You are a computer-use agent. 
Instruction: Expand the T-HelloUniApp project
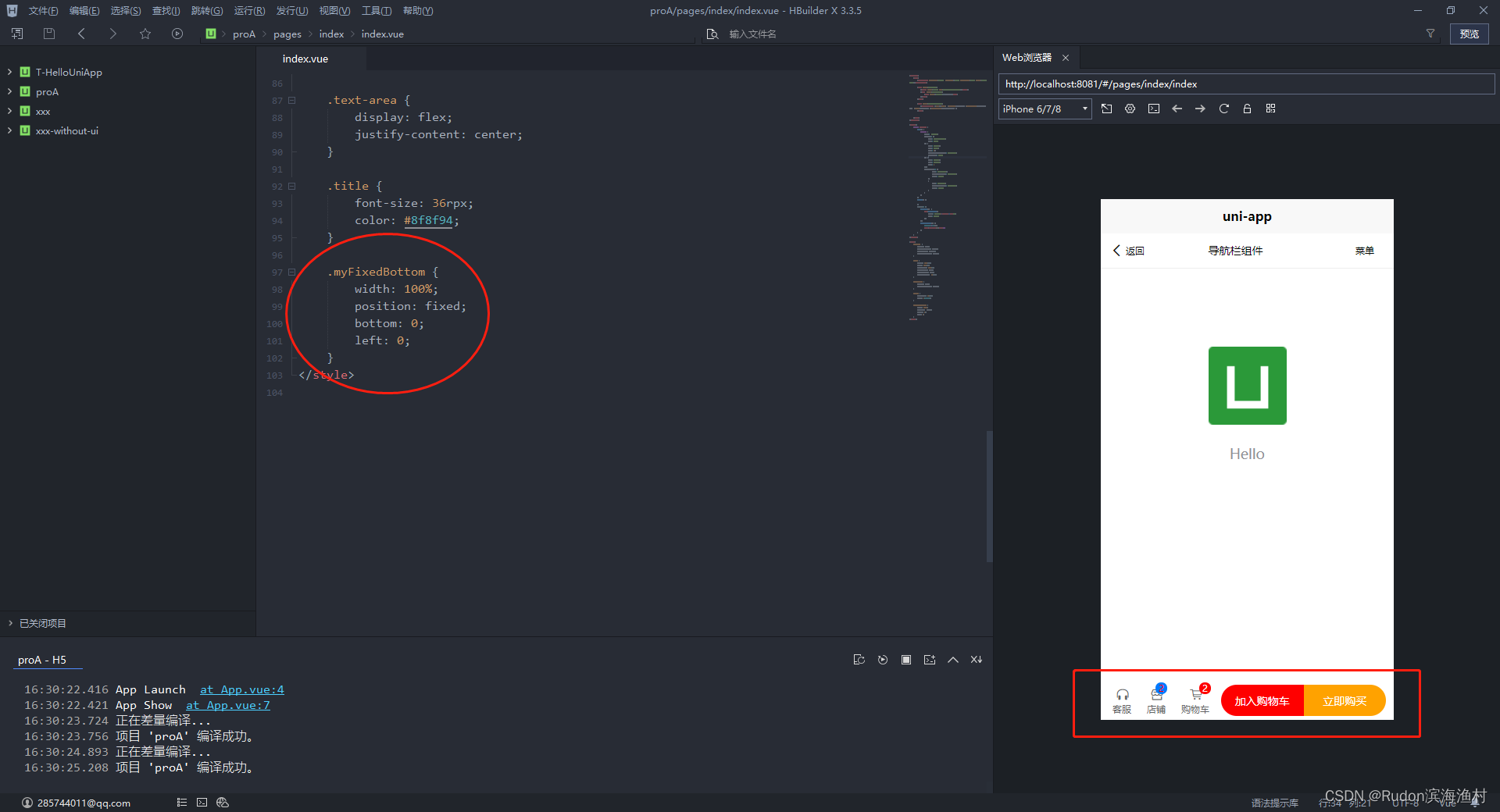[9, 72]
